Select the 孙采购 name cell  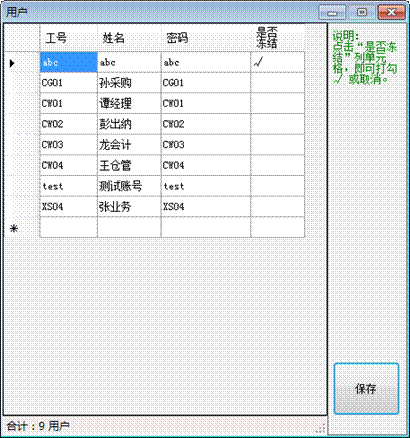click(x=129, y=83)
